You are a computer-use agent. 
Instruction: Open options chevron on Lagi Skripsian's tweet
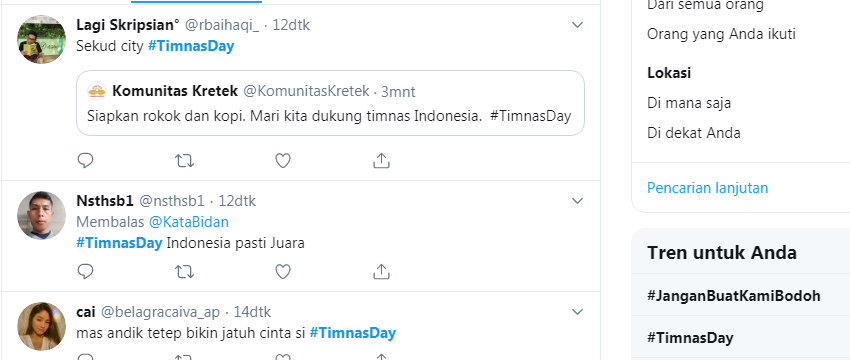[577, 25]
